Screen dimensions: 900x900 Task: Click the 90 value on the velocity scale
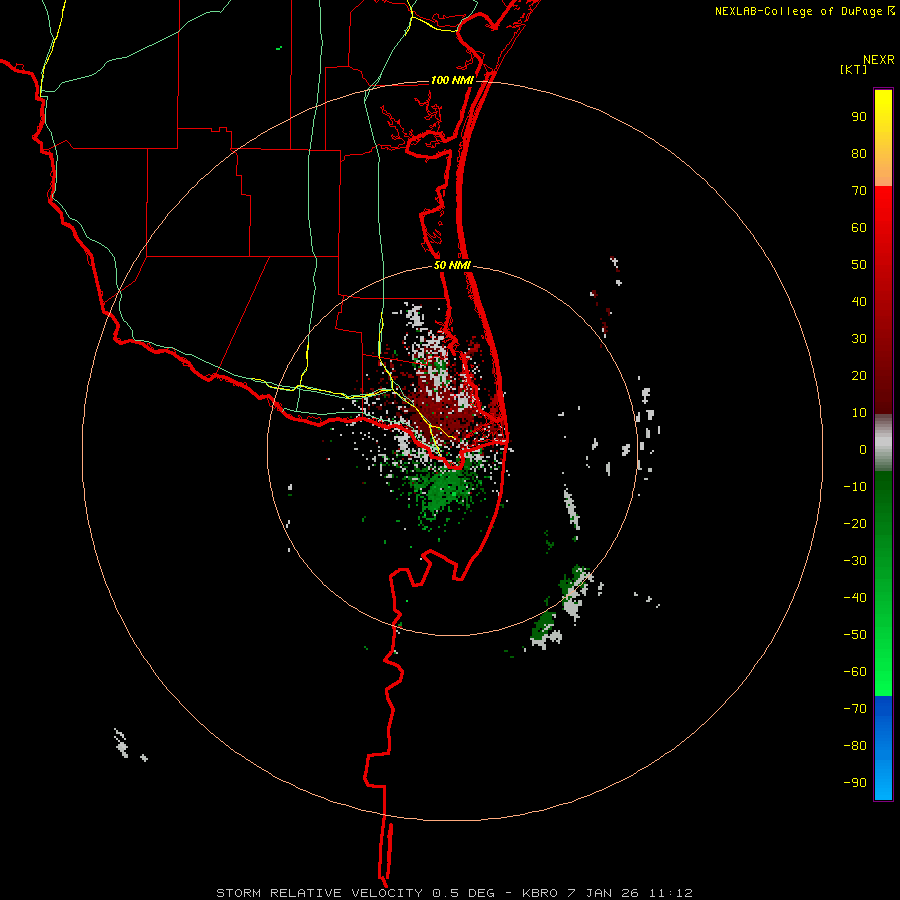click(x=859, y=117)
